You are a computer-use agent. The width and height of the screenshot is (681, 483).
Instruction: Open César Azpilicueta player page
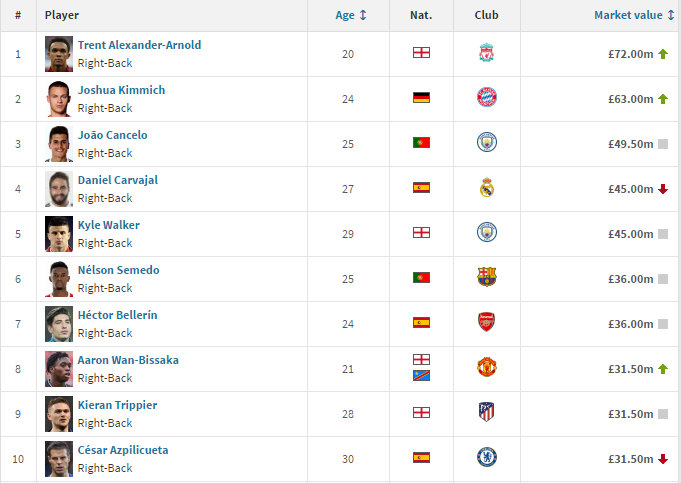click(123, 450)
